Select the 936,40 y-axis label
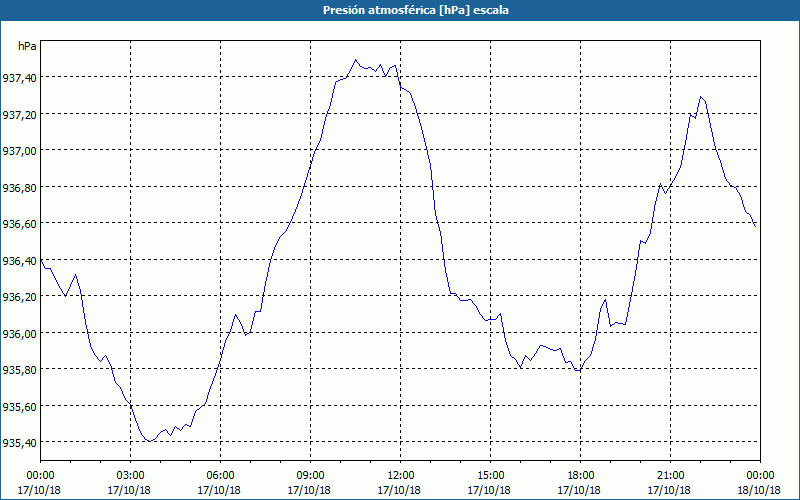 pyautogui.click(x=19, y=261)
